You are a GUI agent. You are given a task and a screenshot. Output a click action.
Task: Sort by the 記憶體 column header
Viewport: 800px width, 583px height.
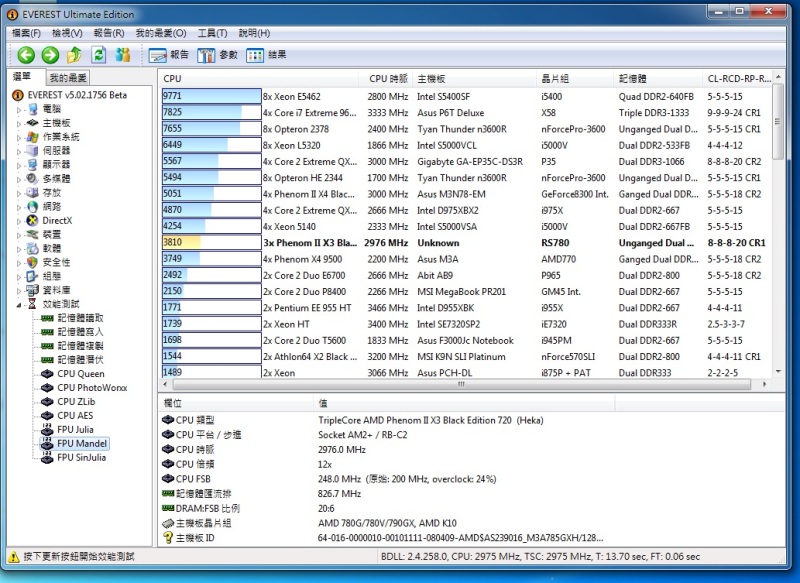coord(658,79)
